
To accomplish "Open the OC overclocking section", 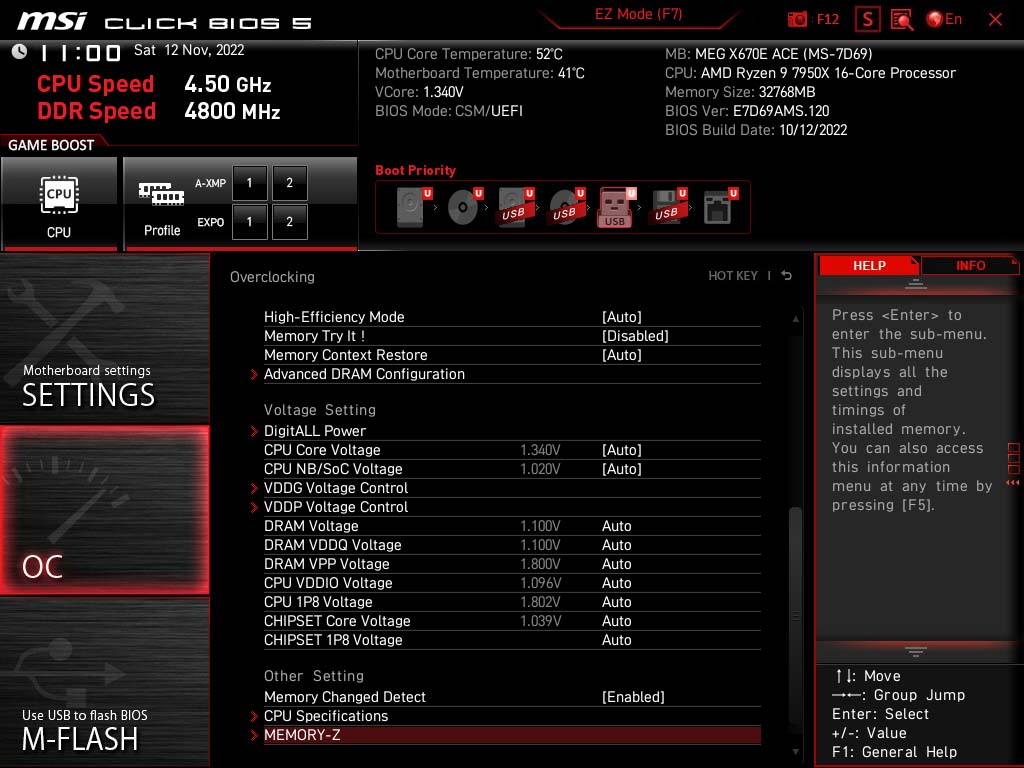I will click(x=104, y=510).
